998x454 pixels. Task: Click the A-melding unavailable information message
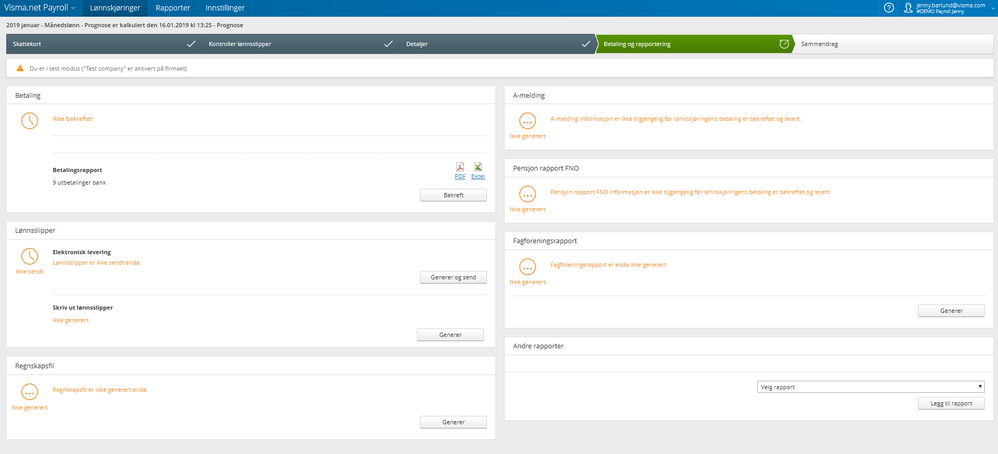click(x=675, y=119)
